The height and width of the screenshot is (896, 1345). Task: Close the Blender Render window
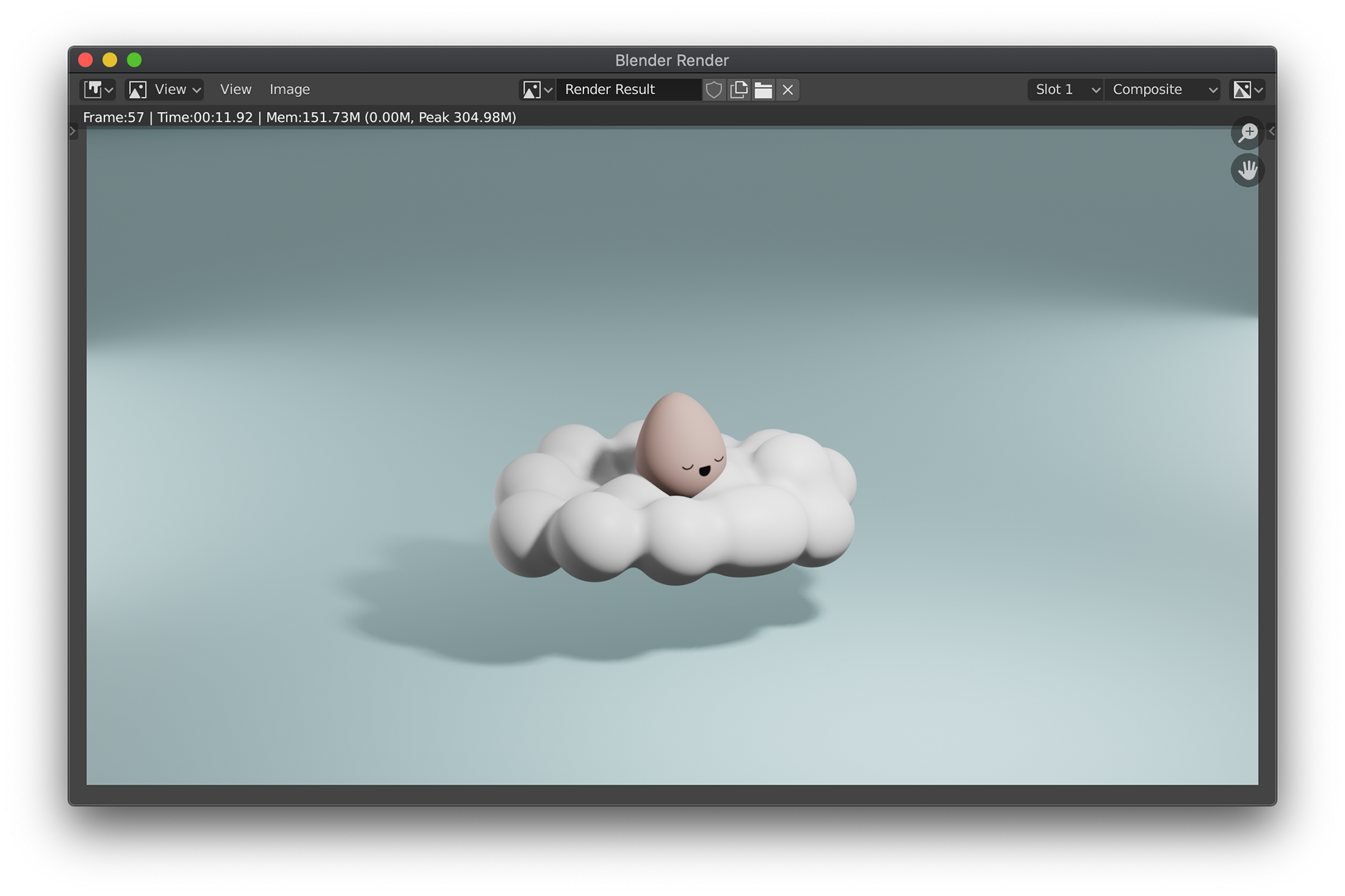click(x=85, y=60)
